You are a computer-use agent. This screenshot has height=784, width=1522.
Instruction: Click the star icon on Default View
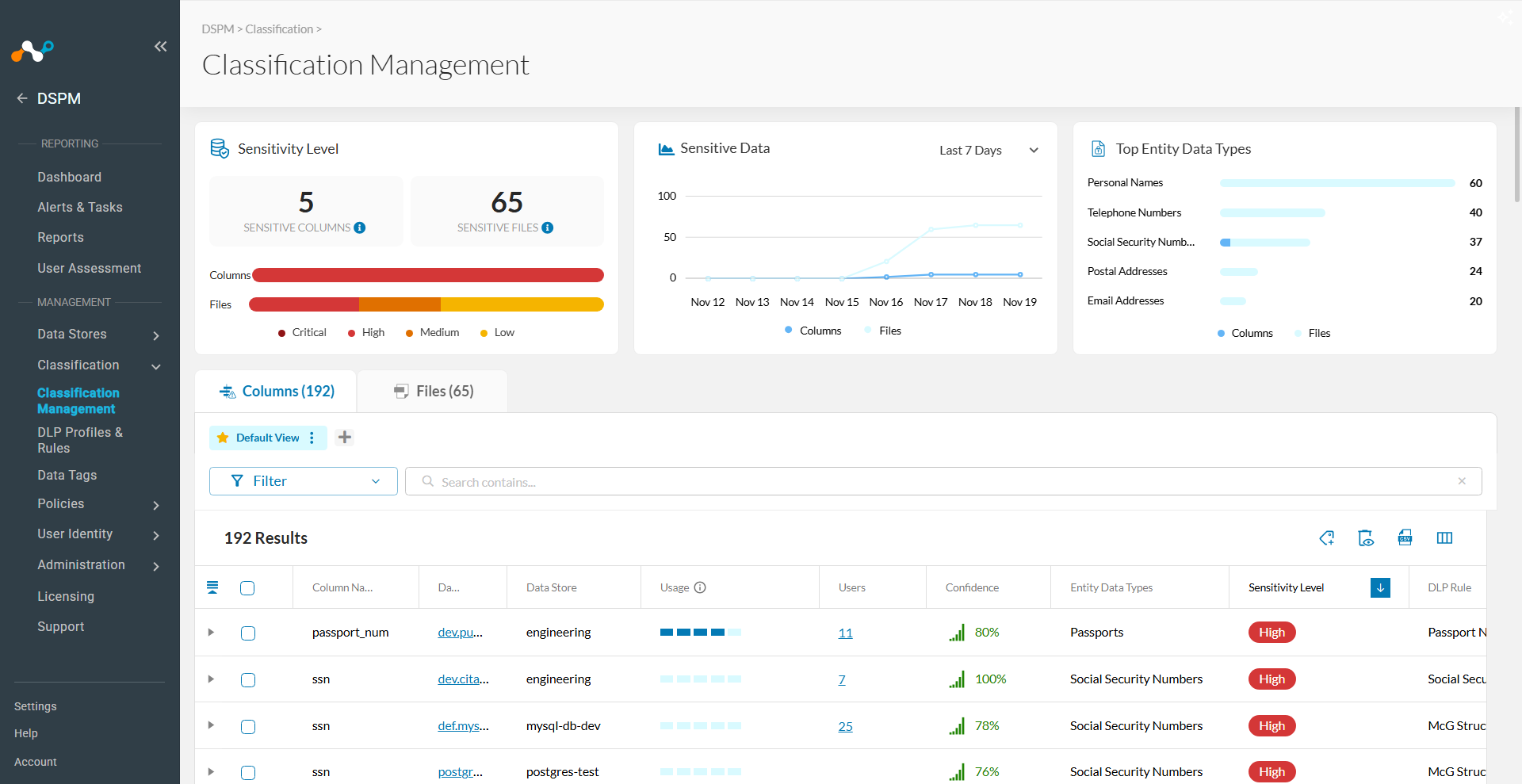click(x=223, y=438)
